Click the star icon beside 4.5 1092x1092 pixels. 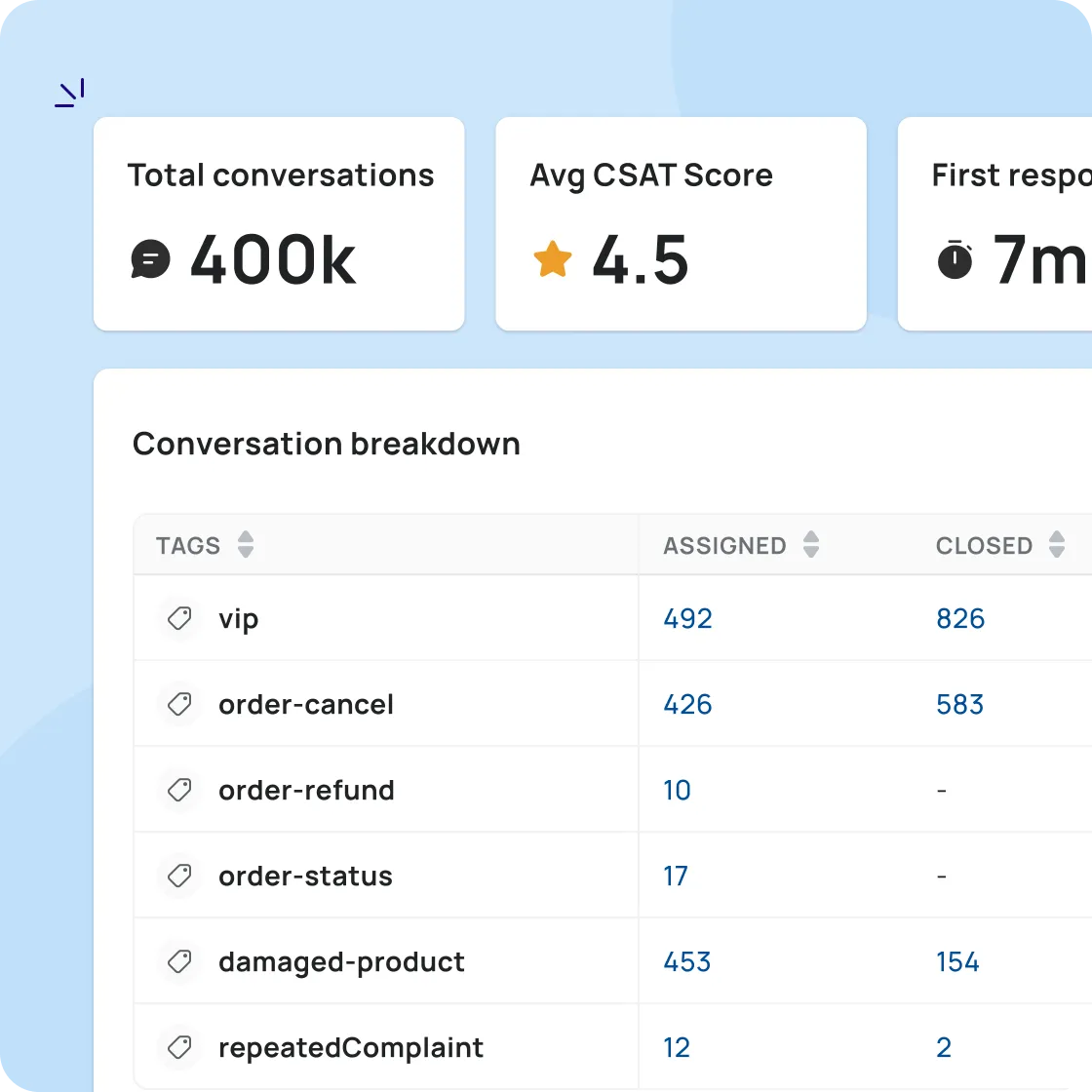(x=553, y=260)
